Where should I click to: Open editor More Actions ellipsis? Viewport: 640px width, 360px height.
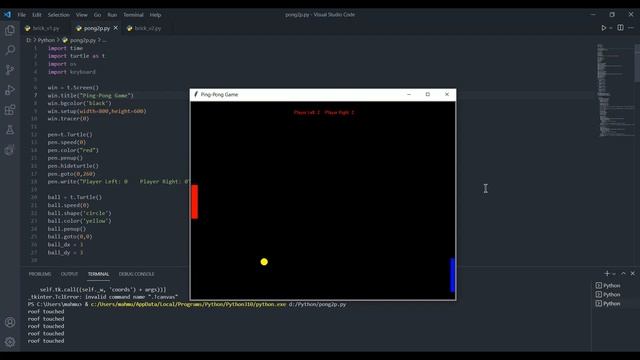(631, 28)
